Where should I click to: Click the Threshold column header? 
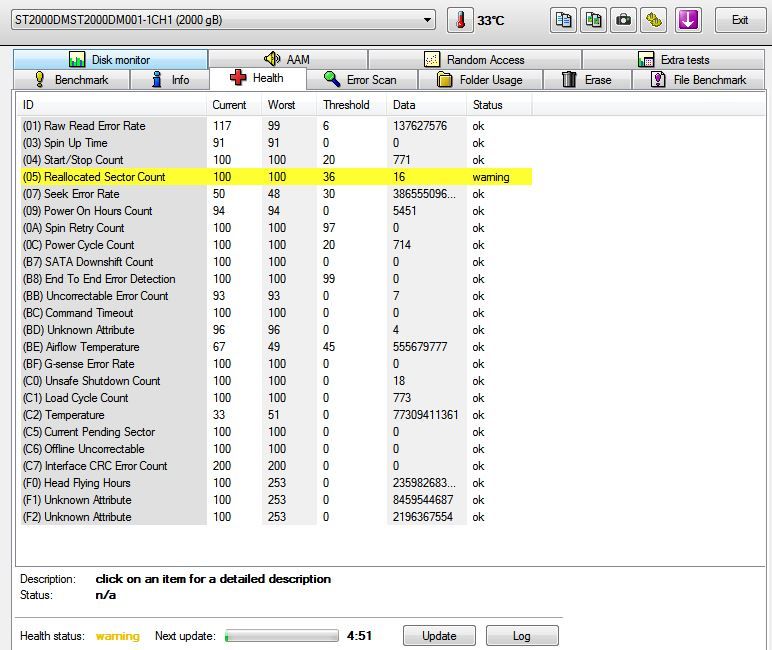346,105
